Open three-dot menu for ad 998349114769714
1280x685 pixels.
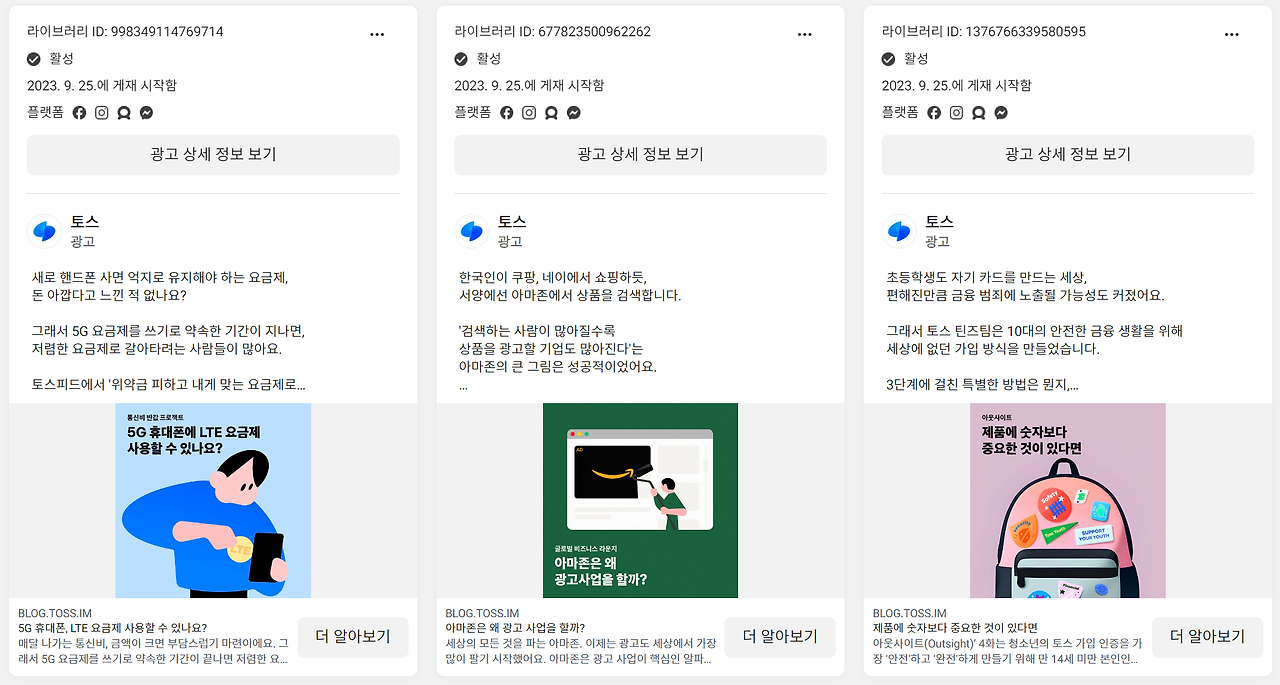coord(377,34)
